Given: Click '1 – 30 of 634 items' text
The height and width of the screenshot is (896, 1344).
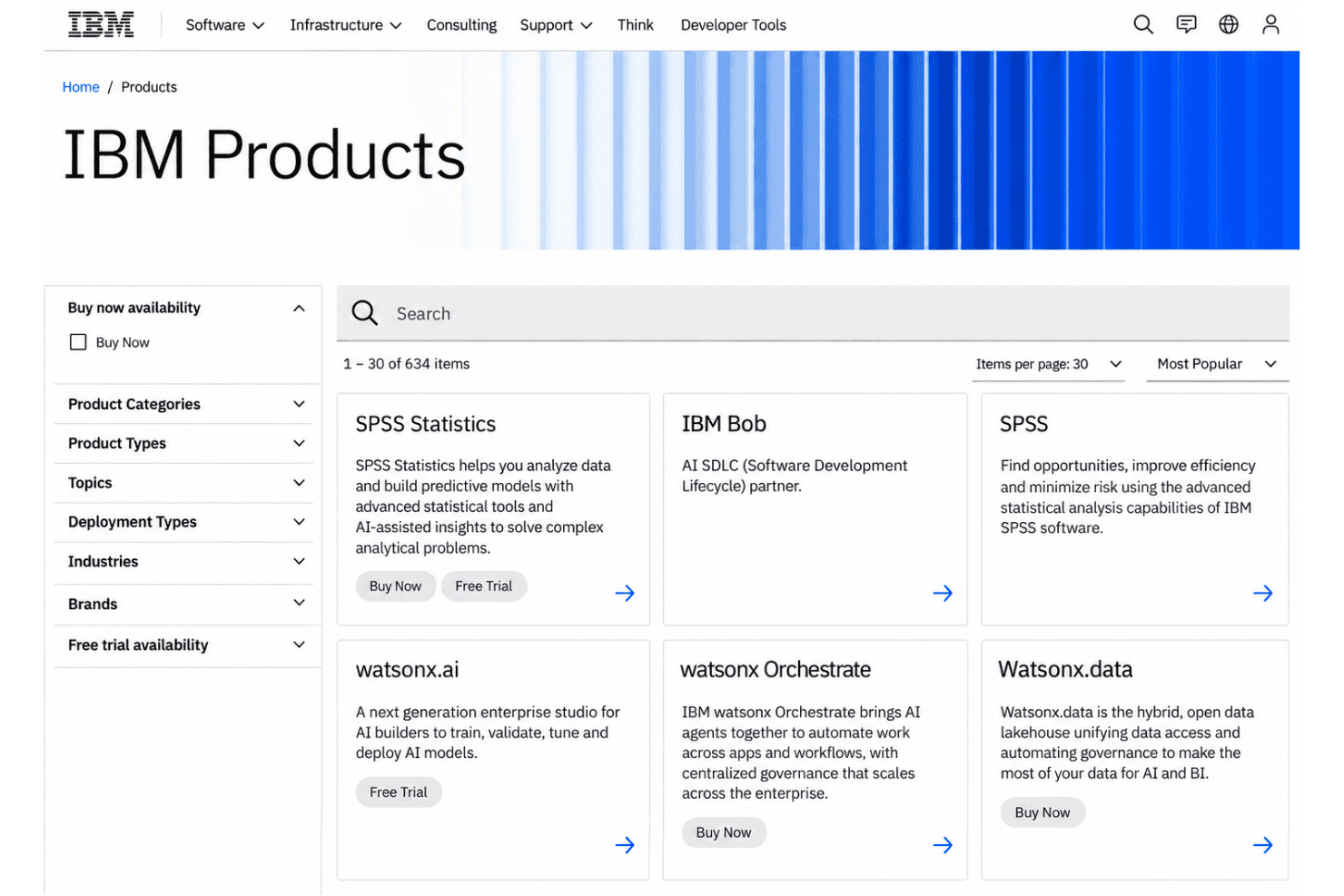Looking at the screenshot, I should (407, 364).
